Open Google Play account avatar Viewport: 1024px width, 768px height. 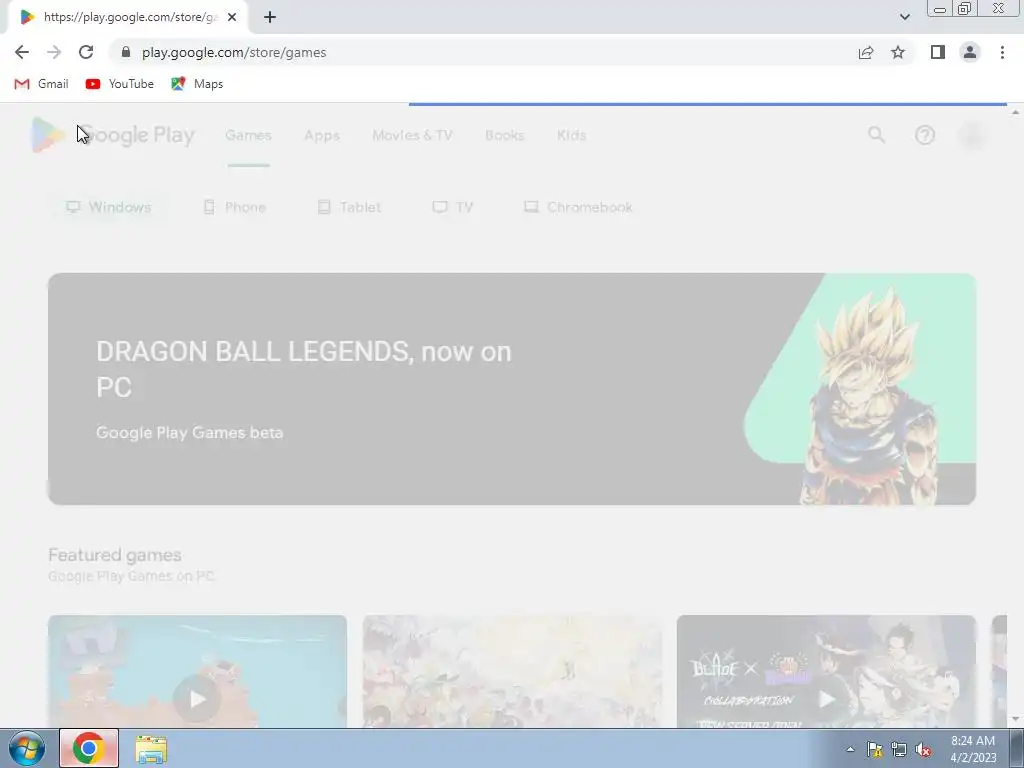pyautogui.click(x=973, y=135)
